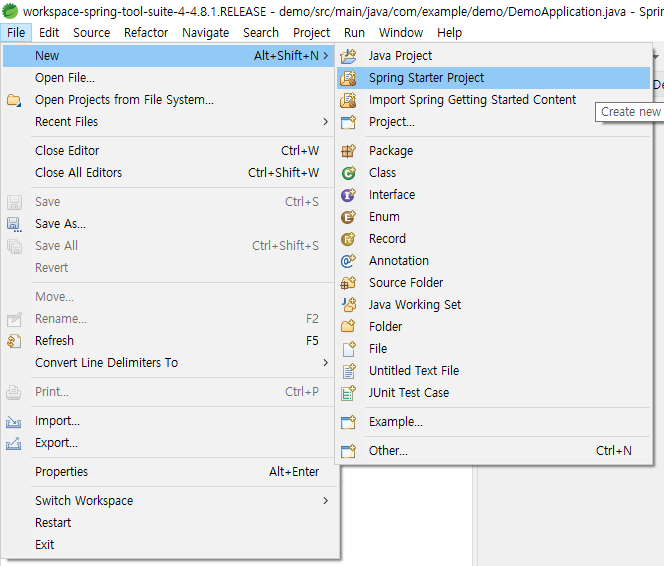Open the Navigate menu
Image resolution: width=664 pixels, height=566 pixels.
[x=205, y=33]
